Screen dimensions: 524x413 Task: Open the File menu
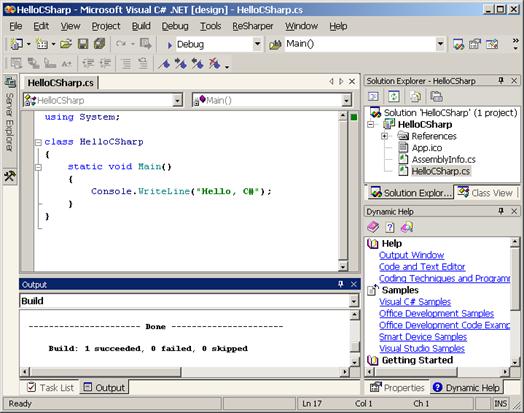tap(16, 26)
